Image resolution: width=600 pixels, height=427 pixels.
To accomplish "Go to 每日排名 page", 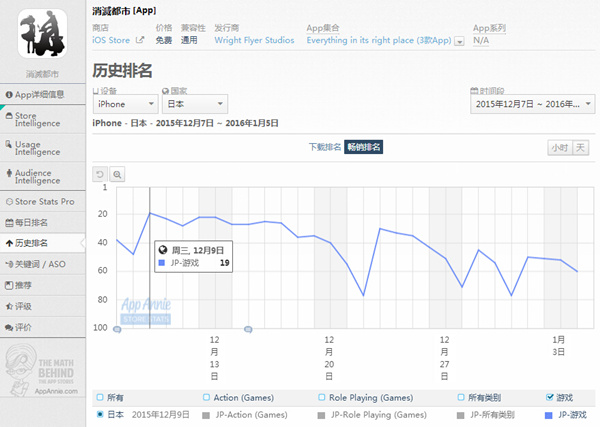I will coord(42,222).
